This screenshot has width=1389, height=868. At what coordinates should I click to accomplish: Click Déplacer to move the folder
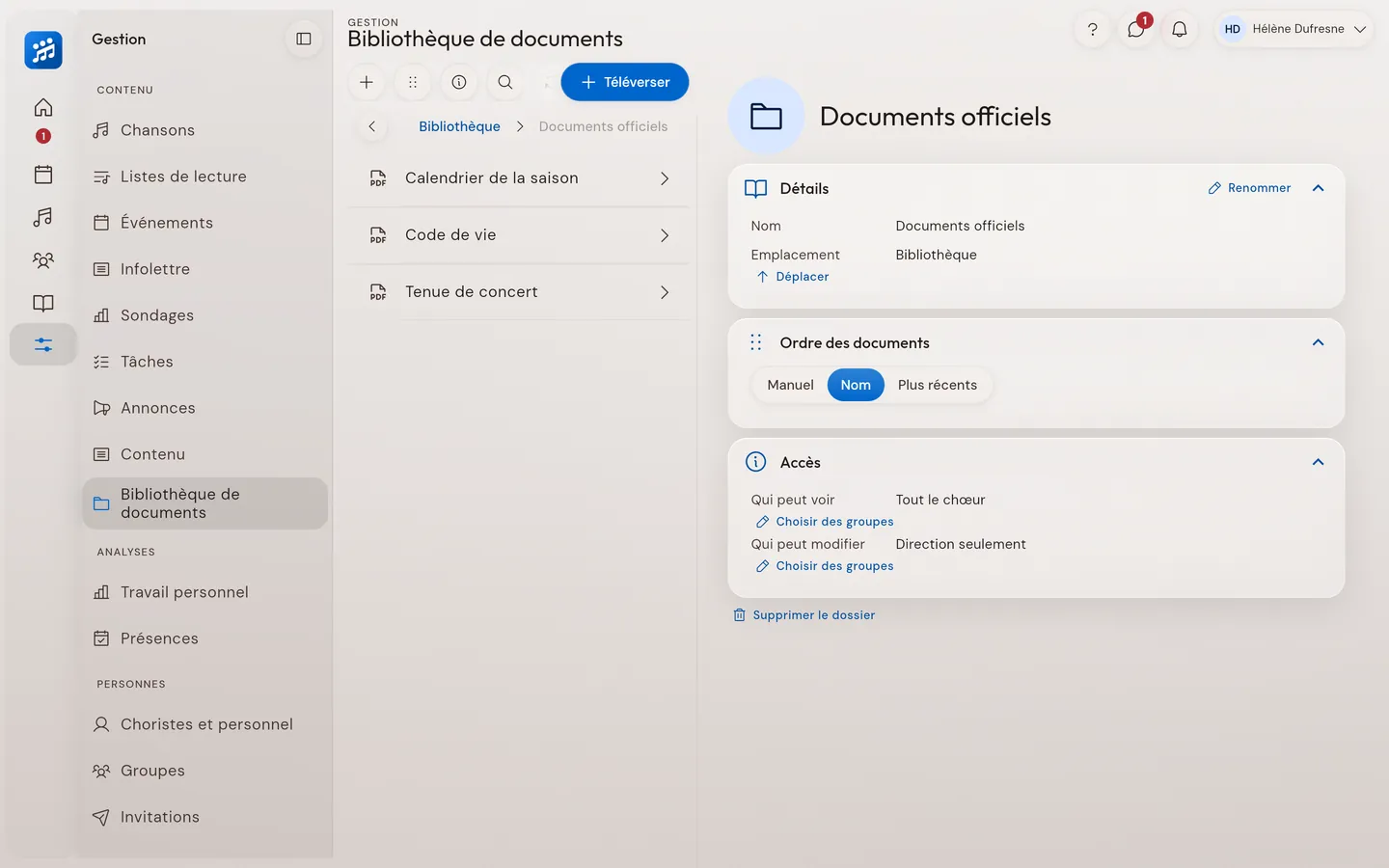click(792, 277)
